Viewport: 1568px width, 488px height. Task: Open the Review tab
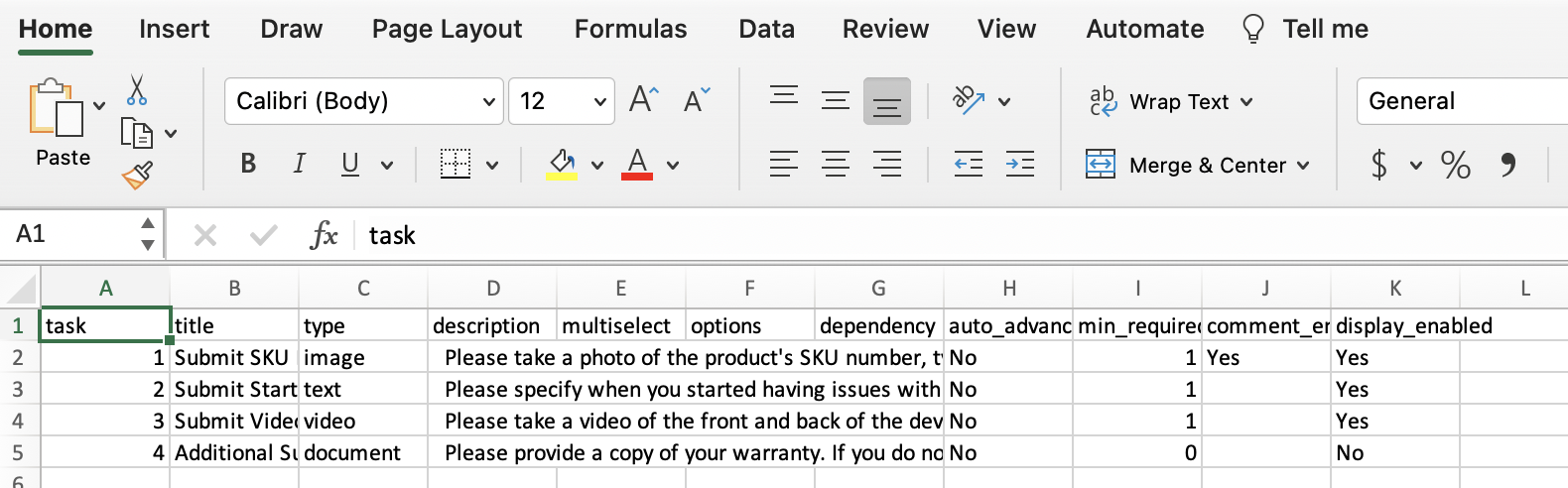(886, 29)
